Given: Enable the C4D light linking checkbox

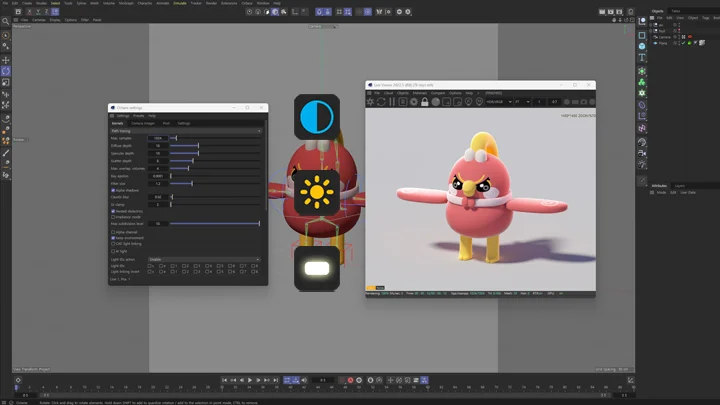Looking at the screenshot, I should [113, 244].
